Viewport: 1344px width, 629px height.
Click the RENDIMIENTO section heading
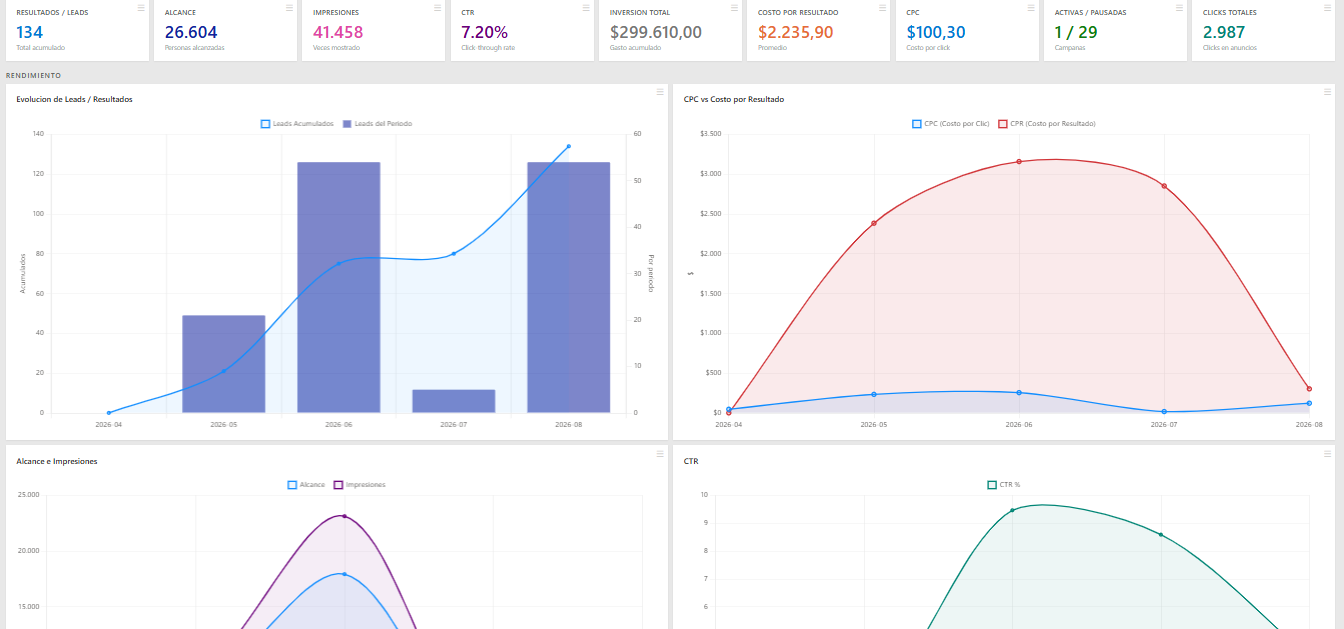34,75
